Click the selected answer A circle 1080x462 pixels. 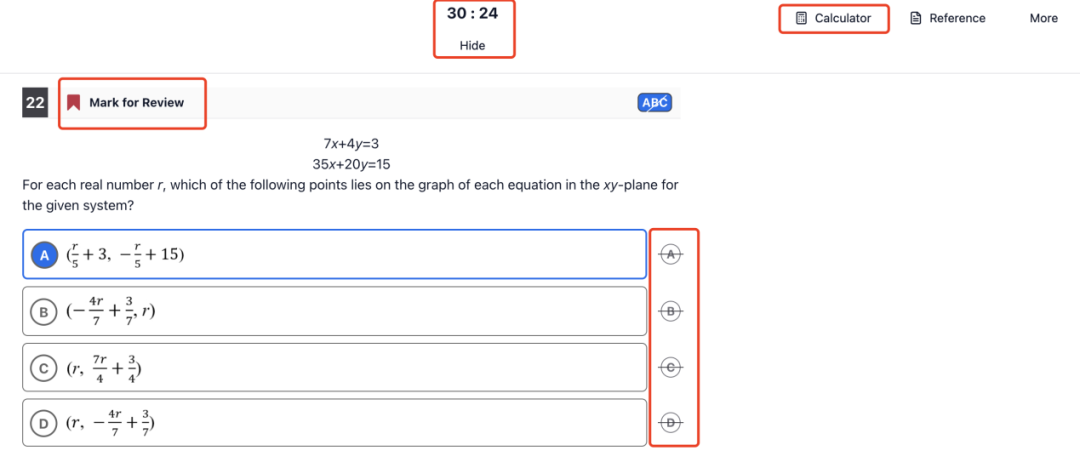coord(45,255)
